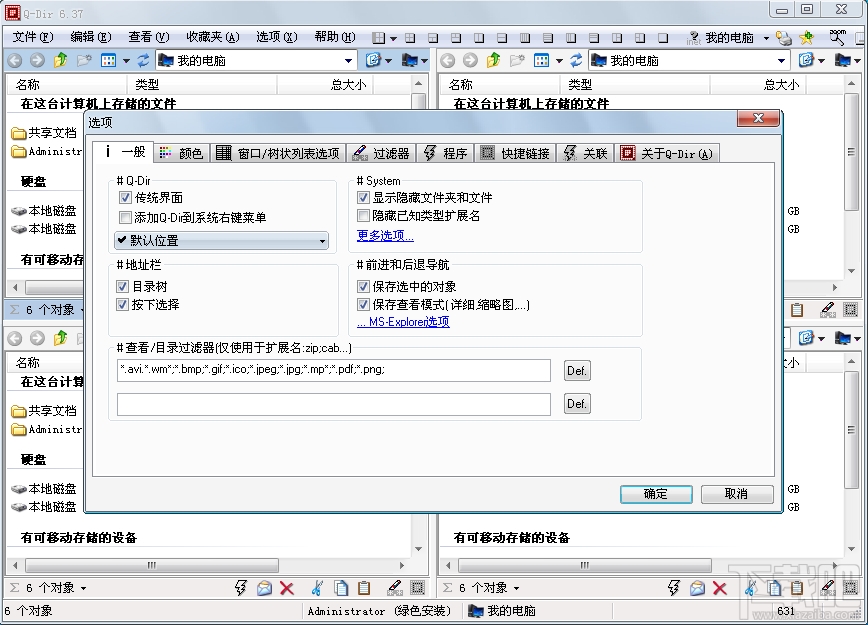Click the magnifier tool icon in toolbar
The height and width of the screenshot is (625, 868).
pyautogui.click(x=837, y=37)
